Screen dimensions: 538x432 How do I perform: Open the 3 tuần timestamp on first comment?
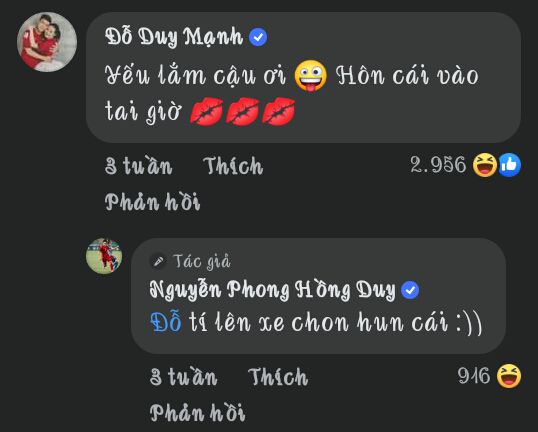point(138,166)
